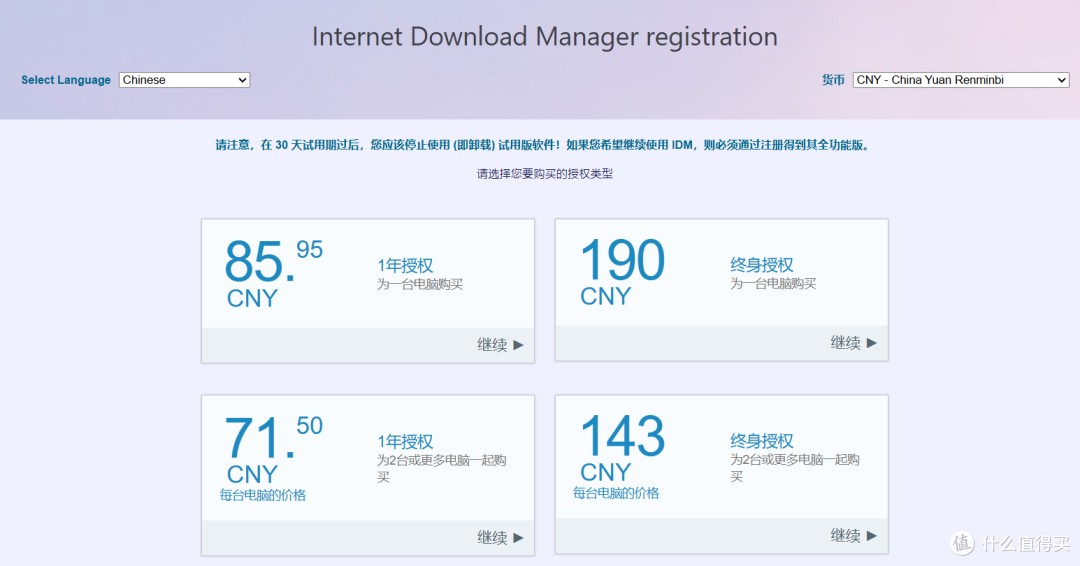Click the 190 CNY price
Image resolution: width=1080 pixels, height=566 pixels.
point(622,271)
